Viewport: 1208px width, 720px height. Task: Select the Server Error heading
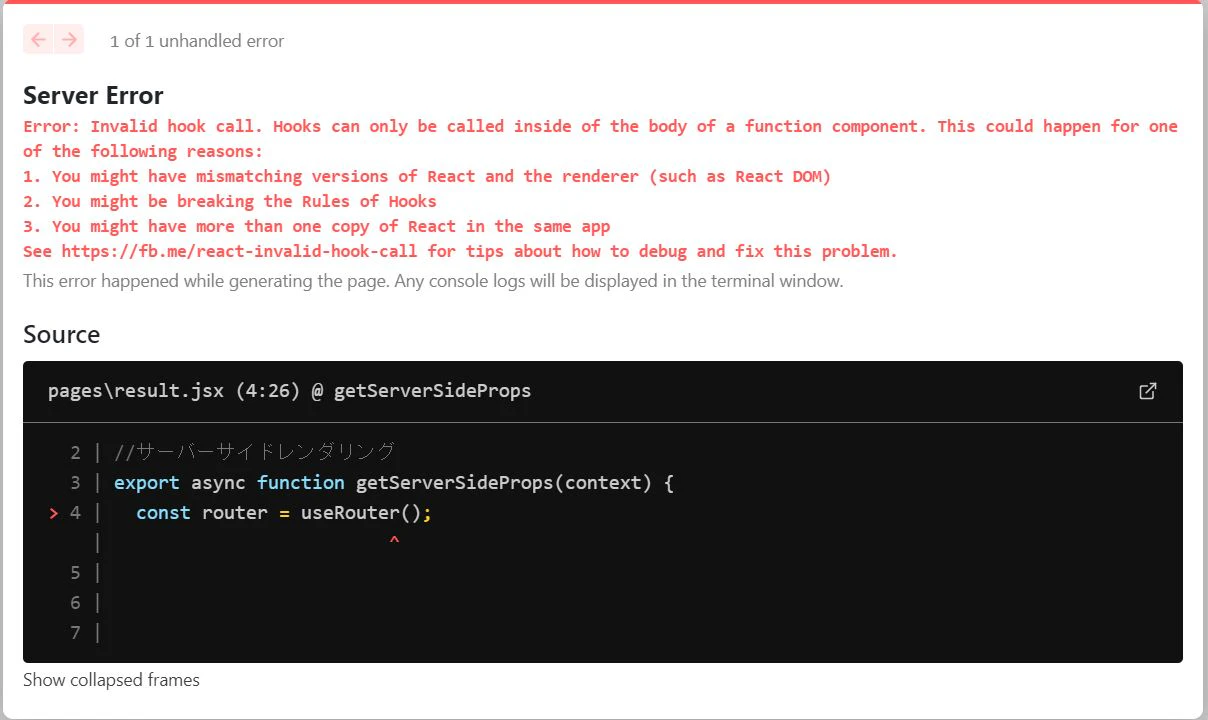coord(93,96)
